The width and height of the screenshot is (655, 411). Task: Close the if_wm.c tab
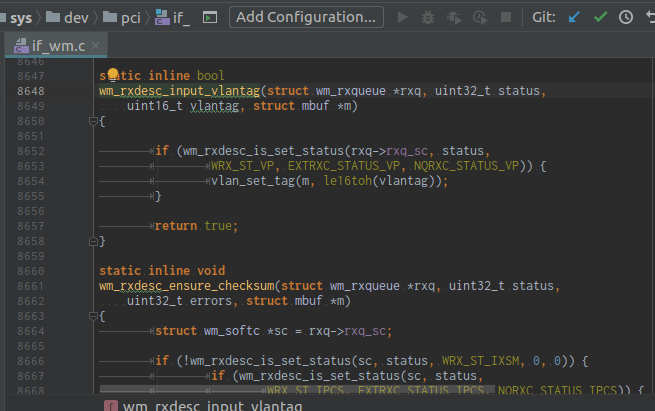coord(96,46)
